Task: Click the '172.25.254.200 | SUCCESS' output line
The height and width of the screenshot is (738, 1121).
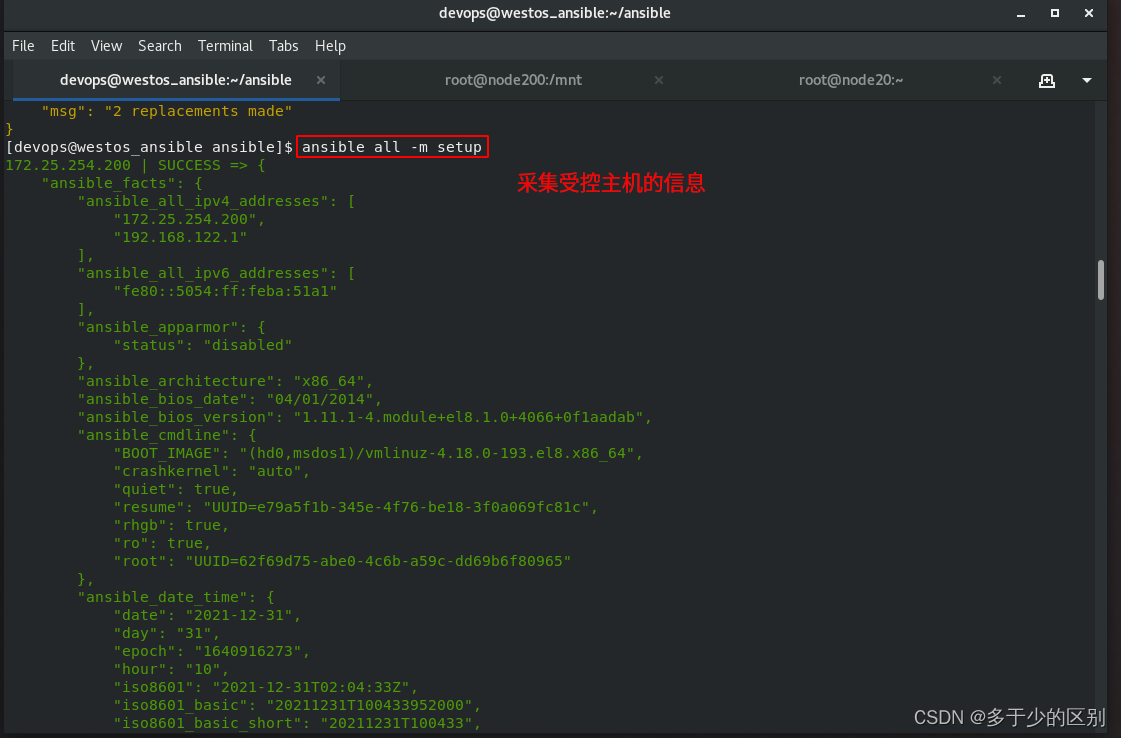Action: (x=135, y=165)
